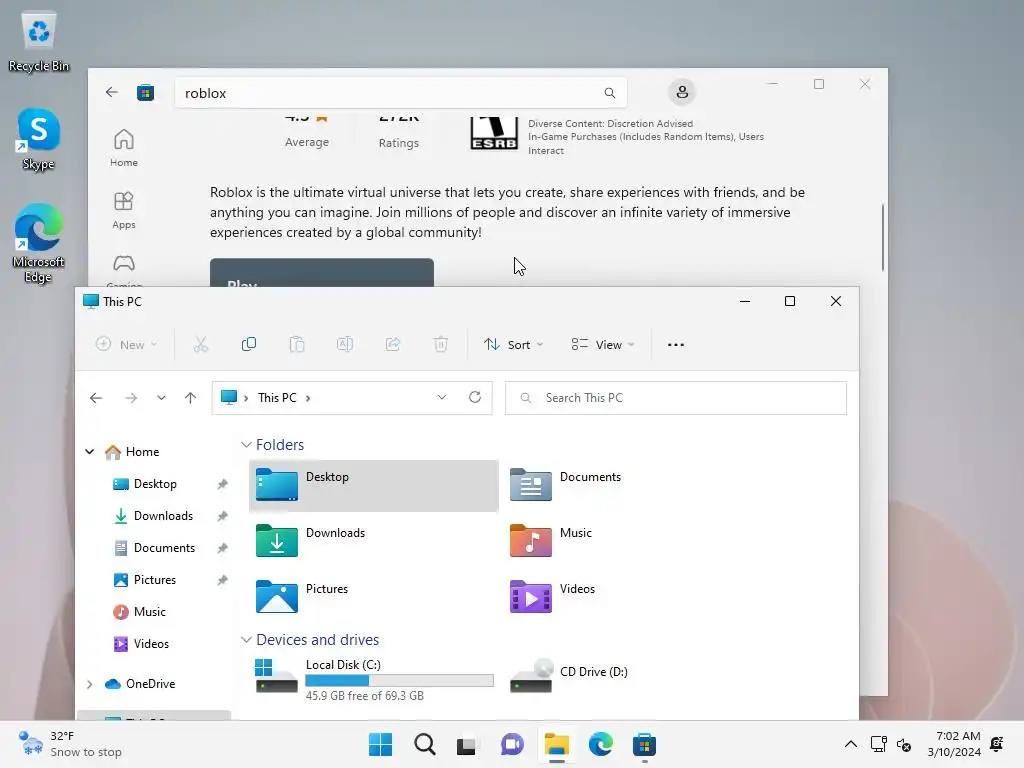Open the Skype desktop shortcut
Screen dimensions: 1024x768
39,140
